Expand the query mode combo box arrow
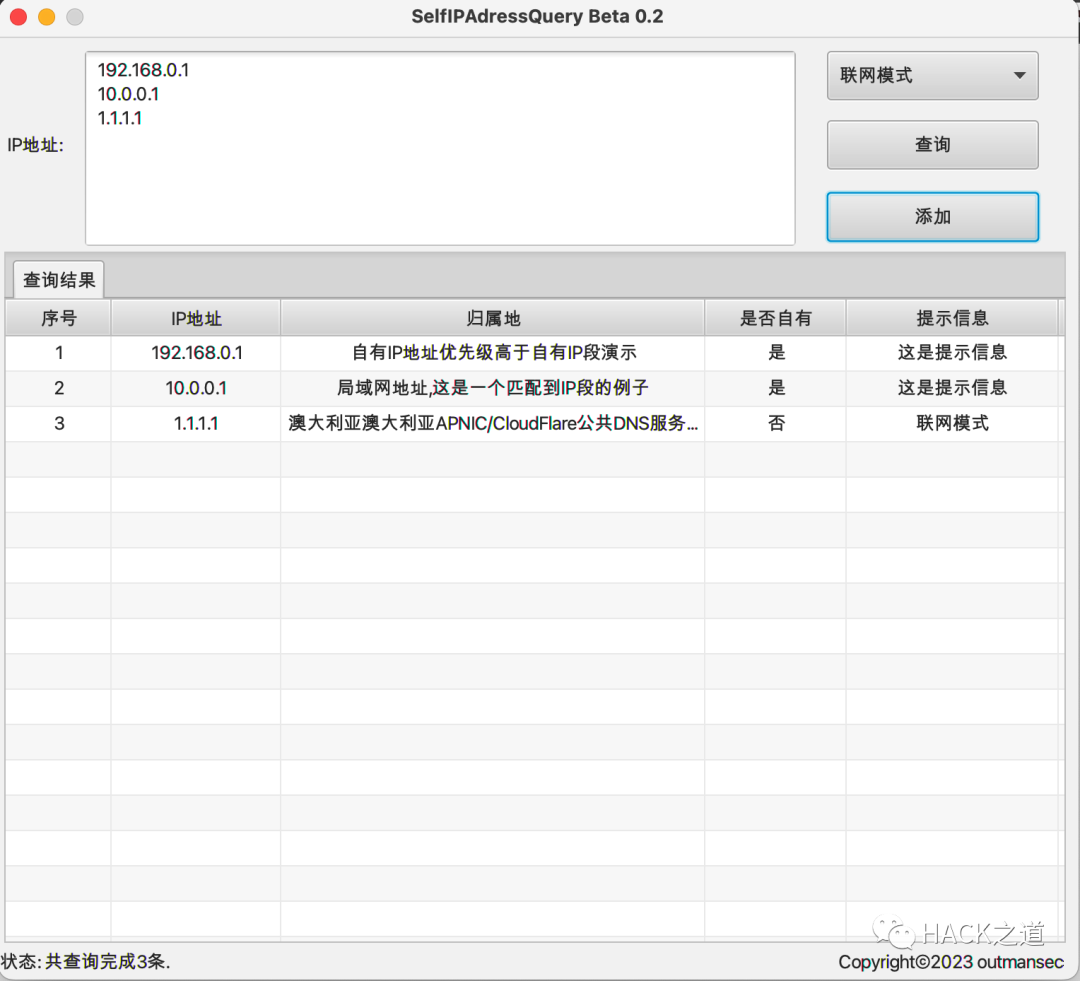 coord(1019,75)
